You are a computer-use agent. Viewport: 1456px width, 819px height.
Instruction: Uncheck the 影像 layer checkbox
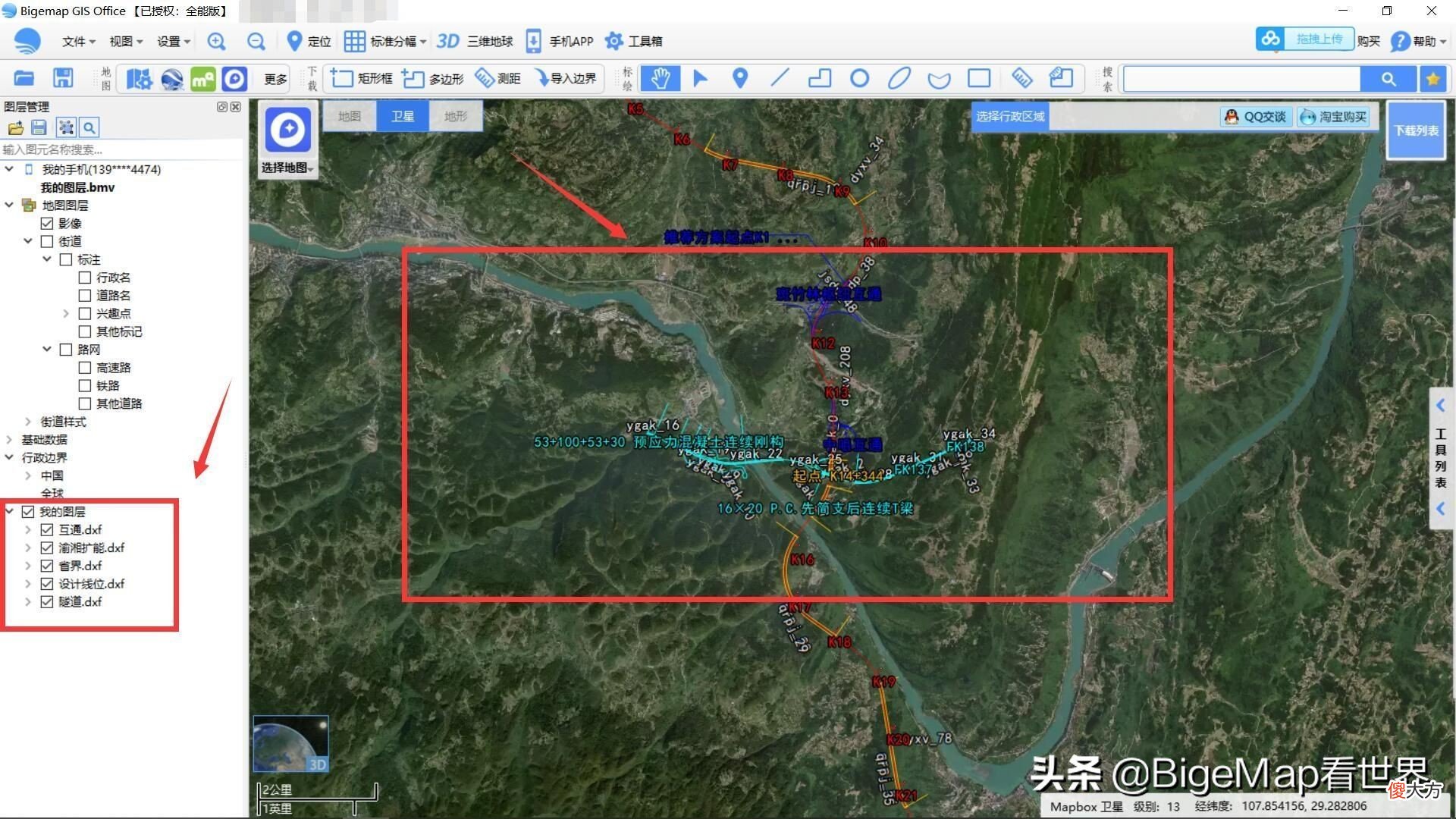click(x=46, y=223)
